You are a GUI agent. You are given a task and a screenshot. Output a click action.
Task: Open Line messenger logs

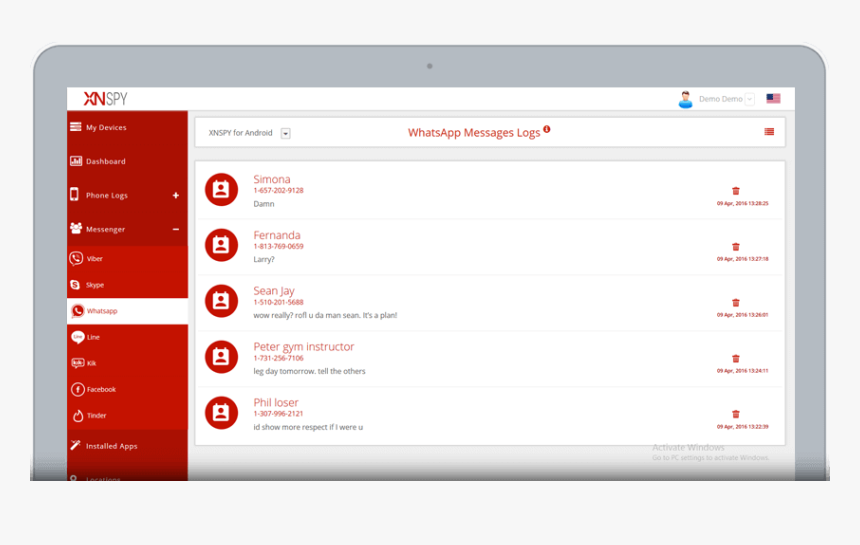pyautogui.click(x=127, y=337)
